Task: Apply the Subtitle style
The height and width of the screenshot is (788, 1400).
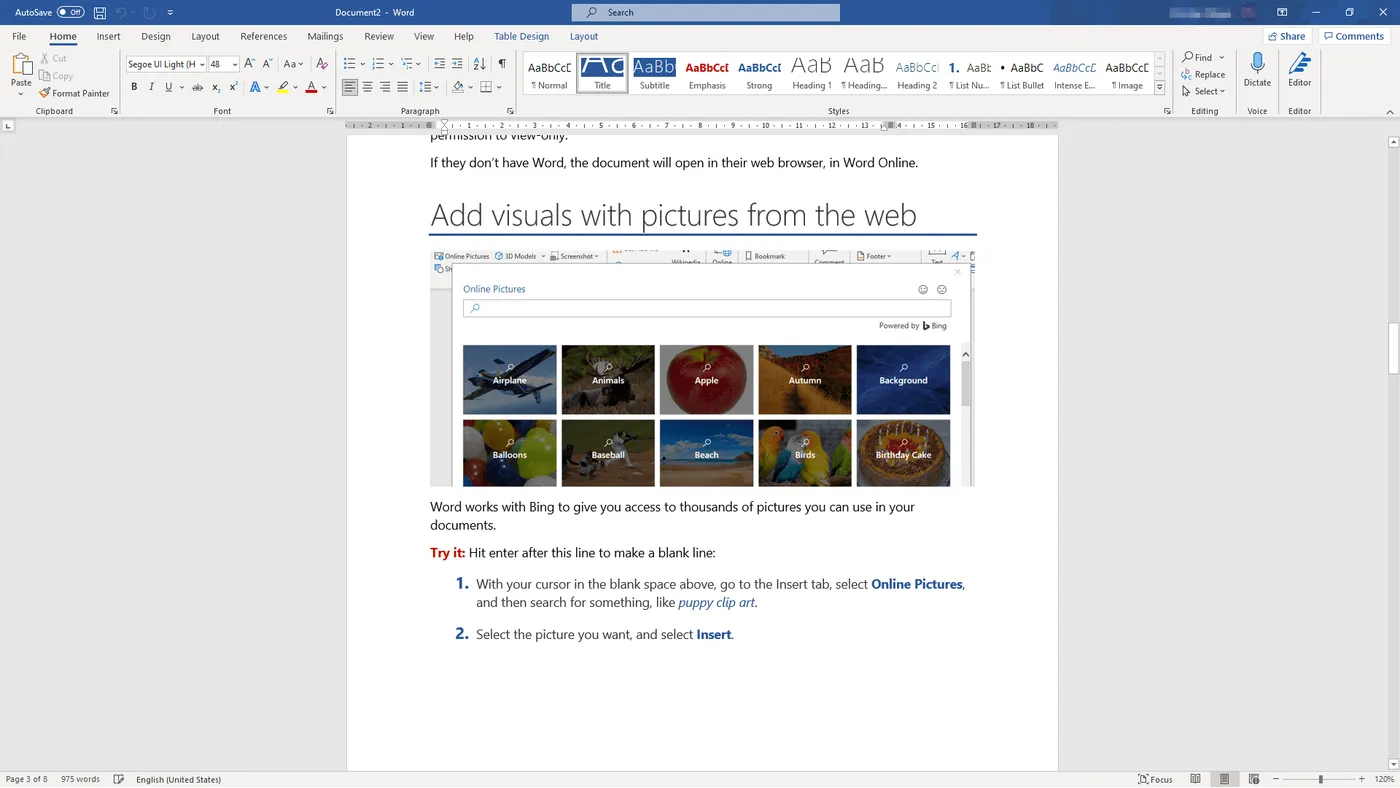Action: (x=655, y=73)
